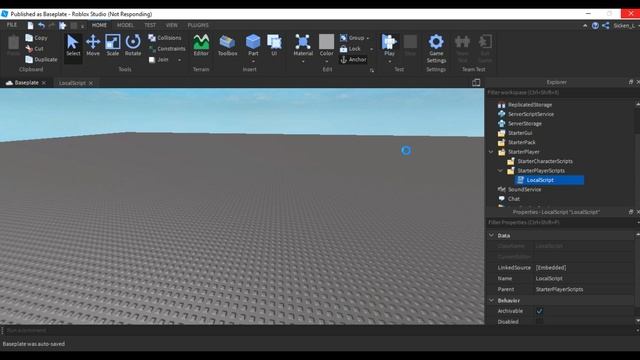Open the Color swatch picker
640x360 pixels.
pos(326,42)
